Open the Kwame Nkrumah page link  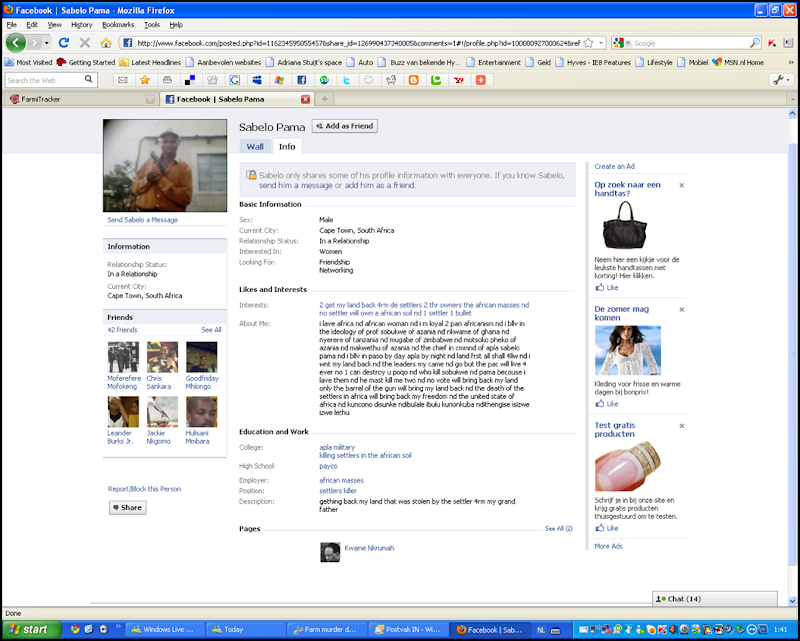(369, 548)
